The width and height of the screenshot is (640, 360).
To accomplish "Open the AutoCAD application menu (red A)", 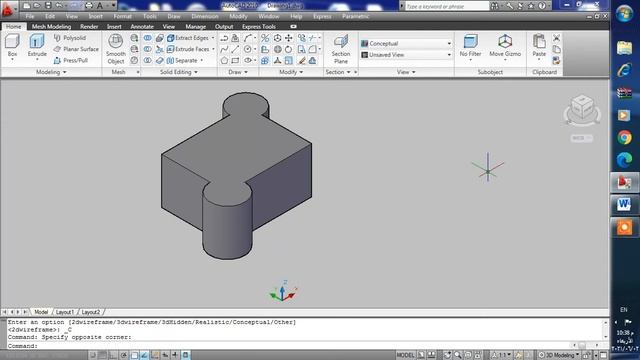I will (8, 9).
